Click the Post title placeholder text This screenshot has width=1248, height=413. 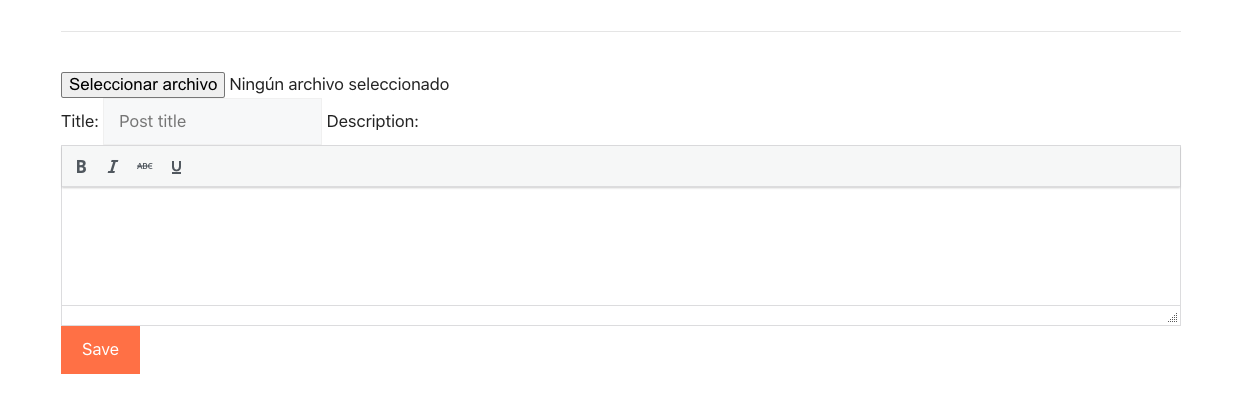click(152, 122)
